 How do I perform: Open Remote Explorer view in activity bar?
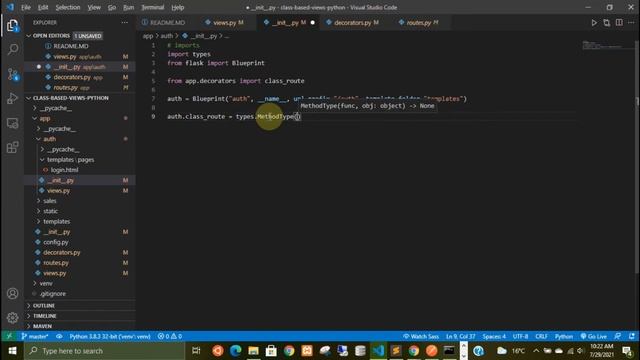[x=12, y=123]
